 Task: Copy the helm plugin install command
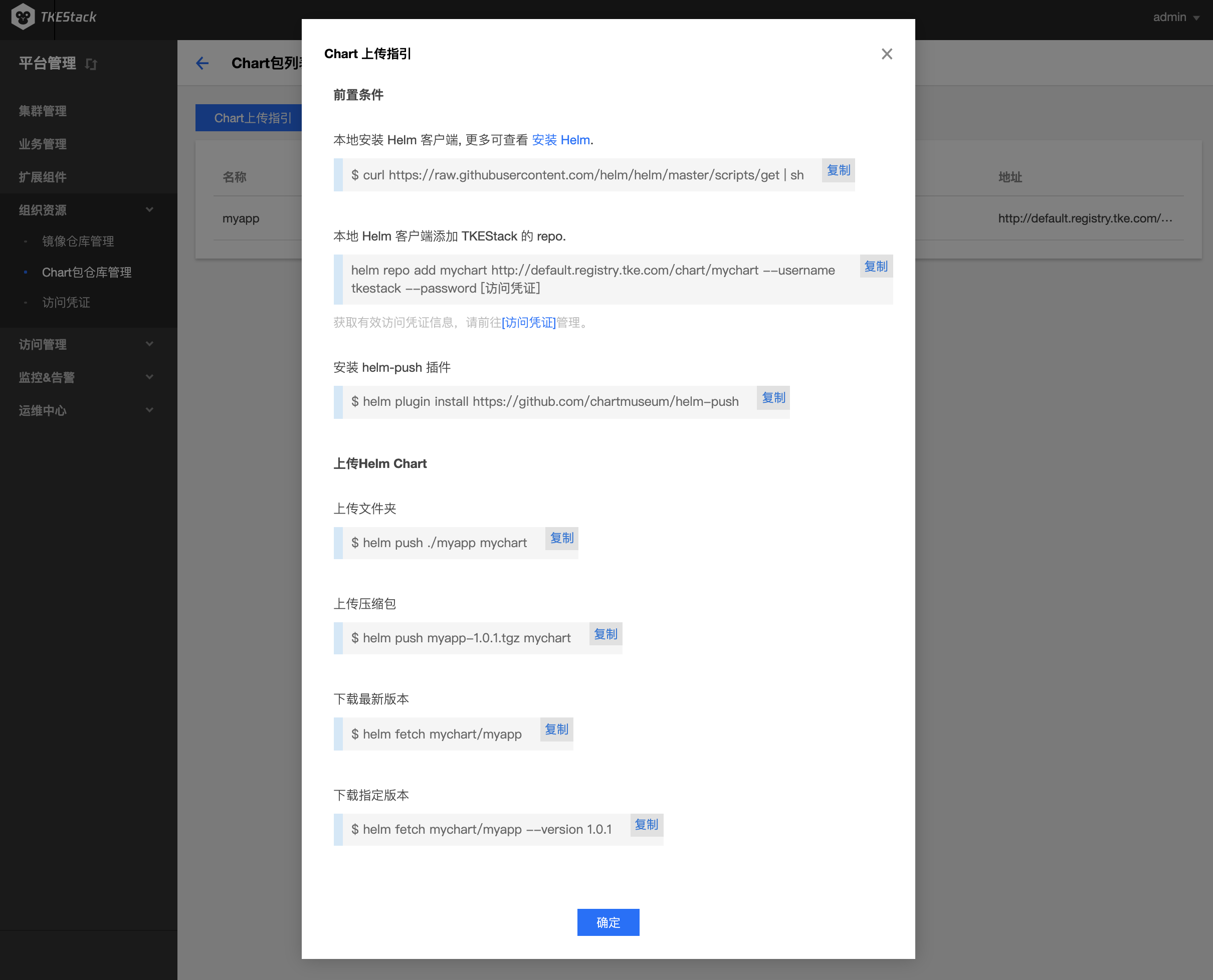coord(773,398)
